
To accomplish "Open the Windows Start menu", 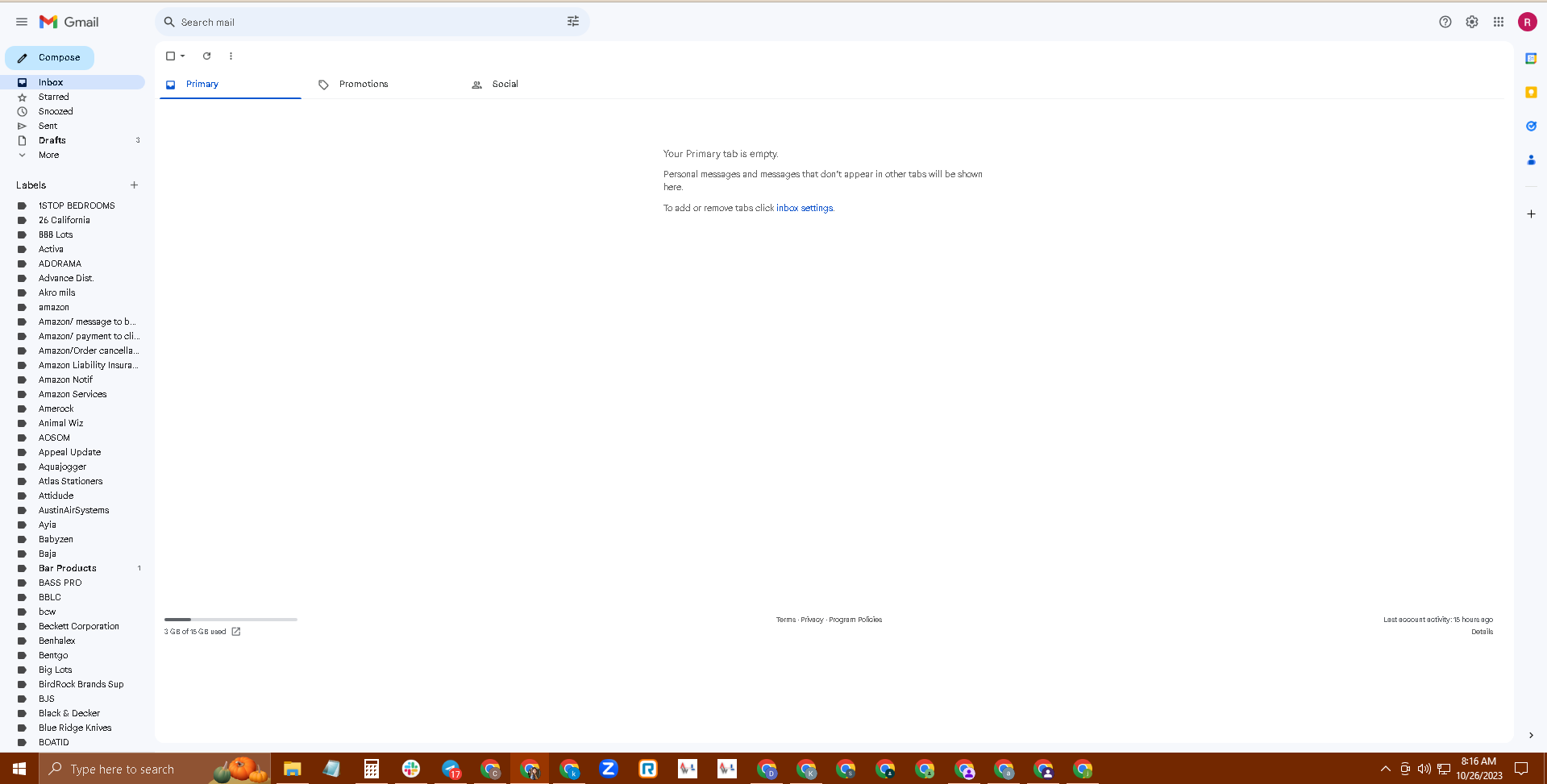I will click(19, 769).
